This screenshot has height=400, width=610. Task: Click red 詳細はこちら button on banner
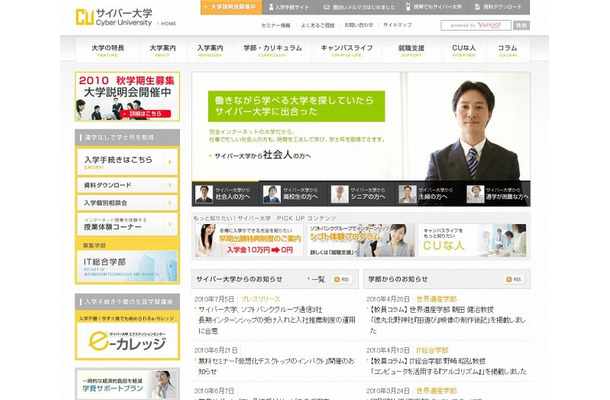pos(145,114)
